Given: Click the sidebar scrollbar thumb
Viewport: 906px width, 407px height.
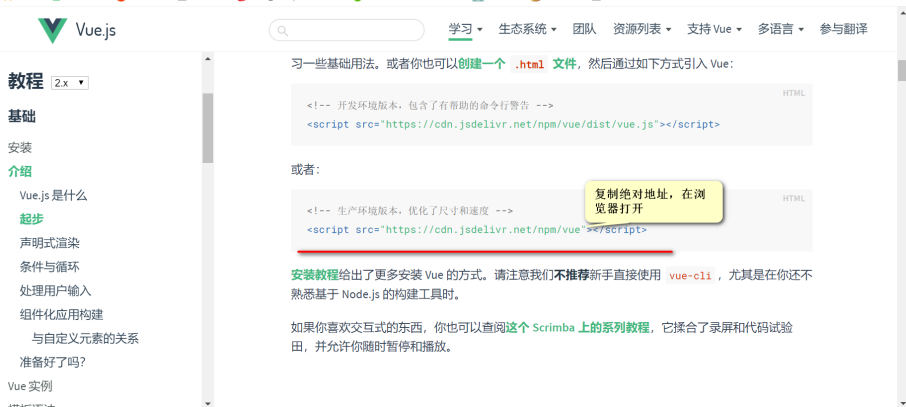Looking at the screenshot, I should [x=207, y=128].
